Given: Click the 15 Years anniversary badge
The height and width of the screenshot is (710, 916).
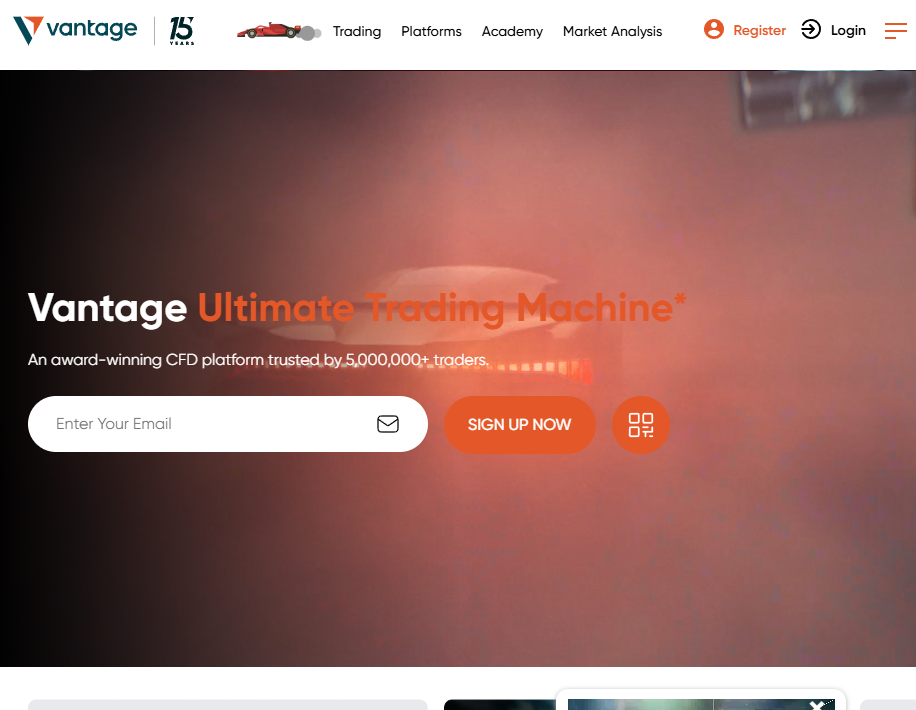Looking at the screenshot, I should [182, 31].
